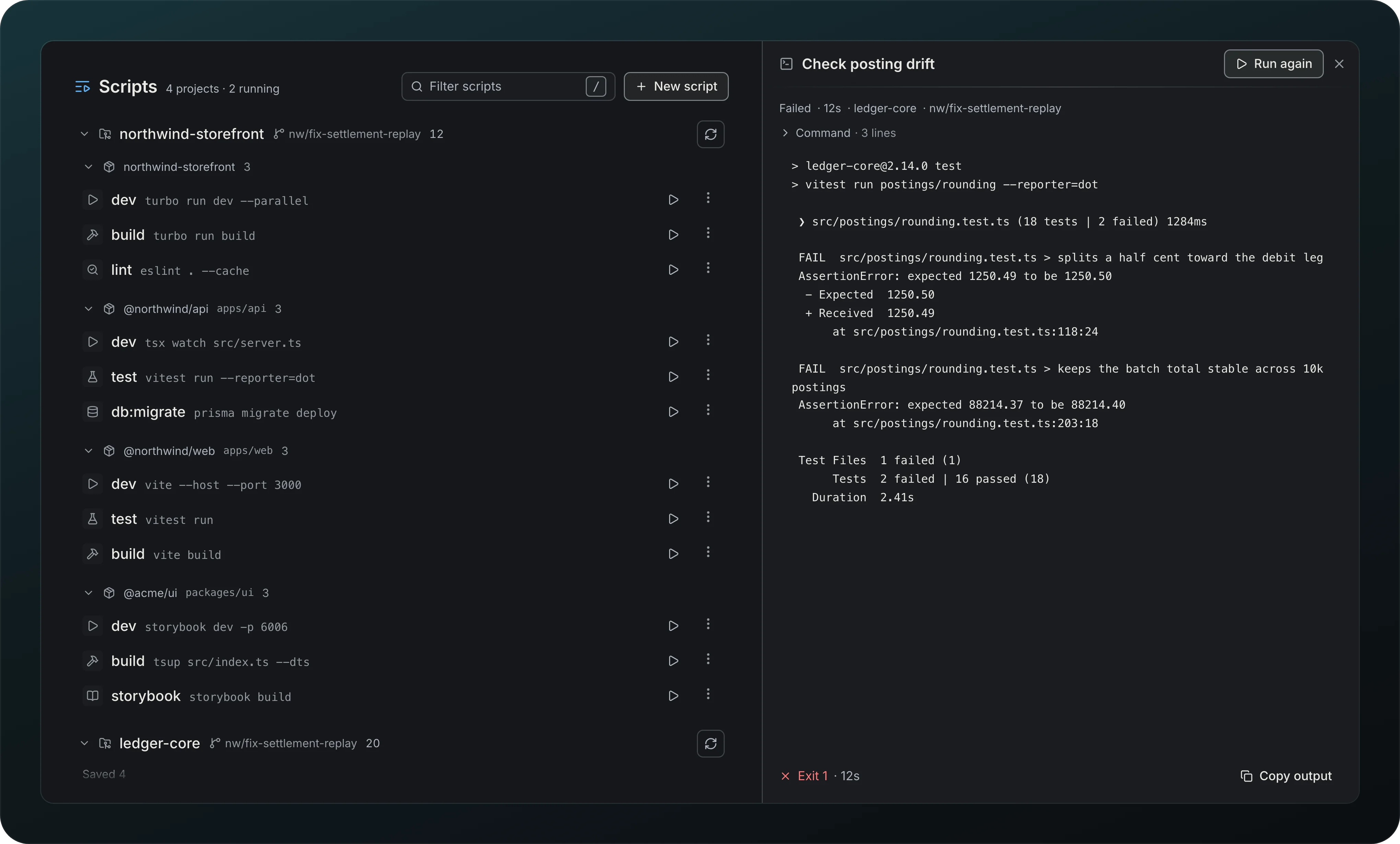Viewport: 1400px width, 844px height.
Task: Open more options for lint script
Action: coord(708,268)
